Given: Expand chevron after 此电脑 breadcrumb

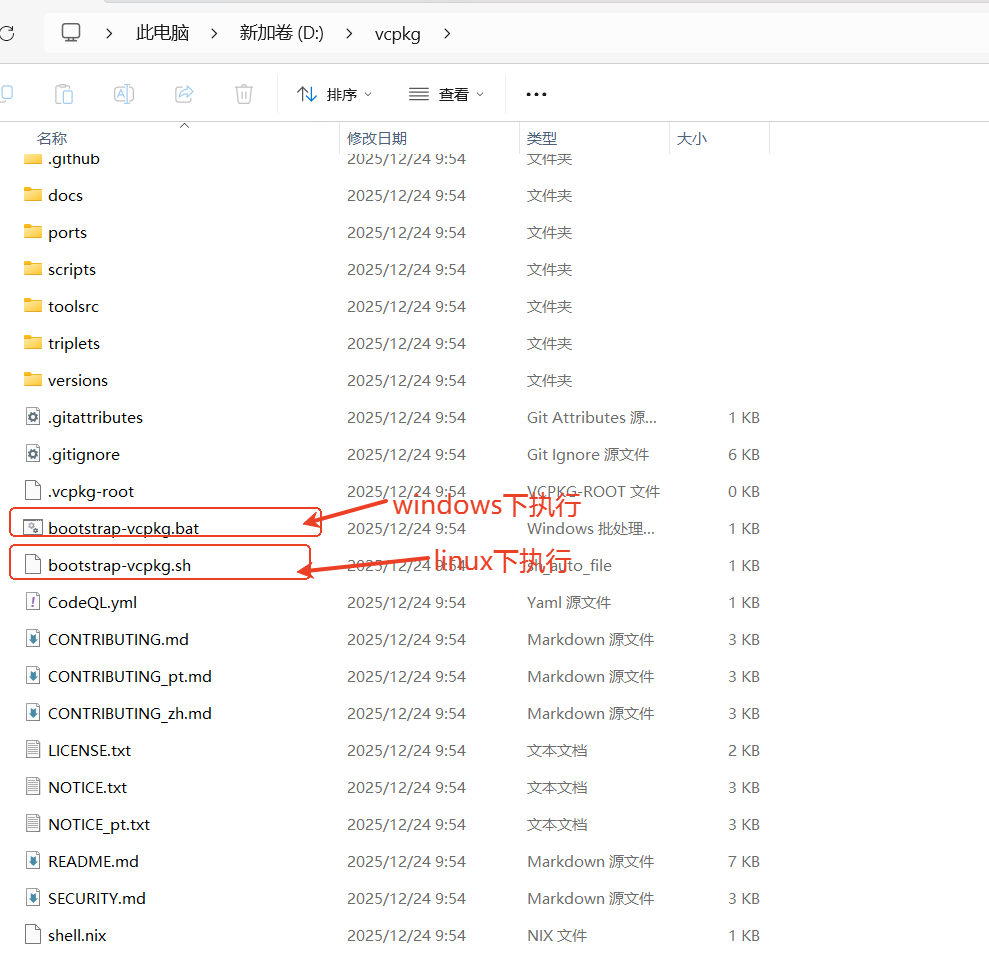Looking at the screenshot, I should click(x=214, y=33).
